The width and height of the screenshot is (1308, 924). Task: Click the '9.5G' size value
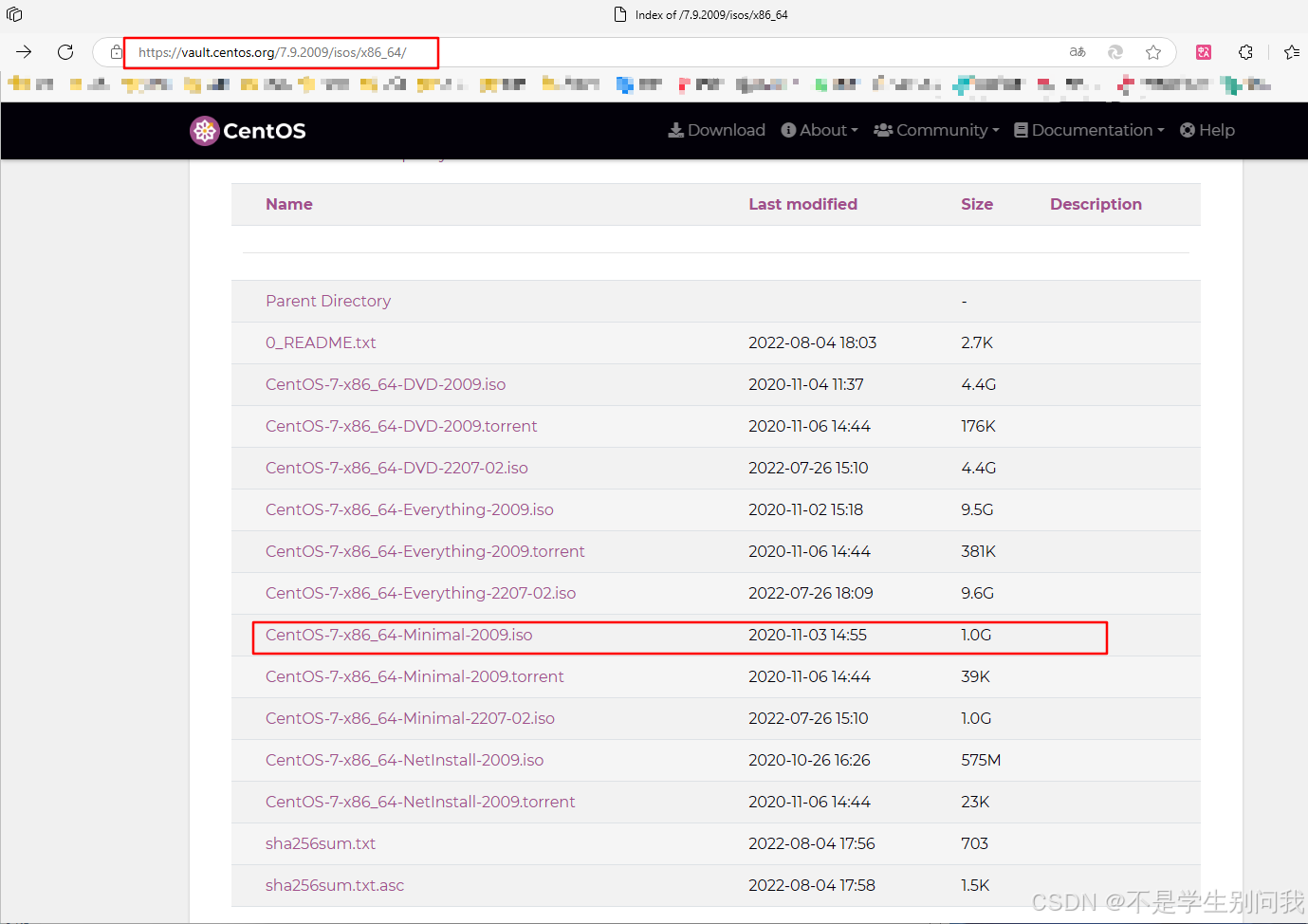(977, 509)
